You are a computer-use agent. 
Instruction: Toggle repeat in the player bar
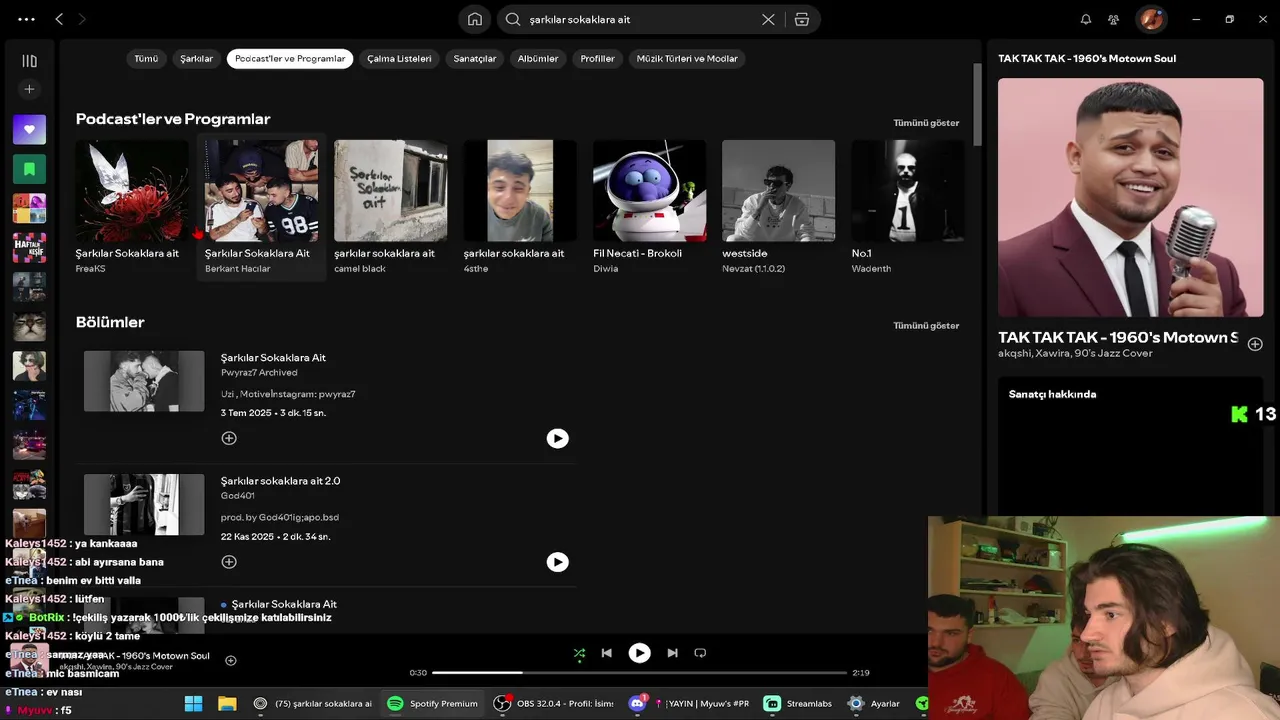(x=700, y=653)
